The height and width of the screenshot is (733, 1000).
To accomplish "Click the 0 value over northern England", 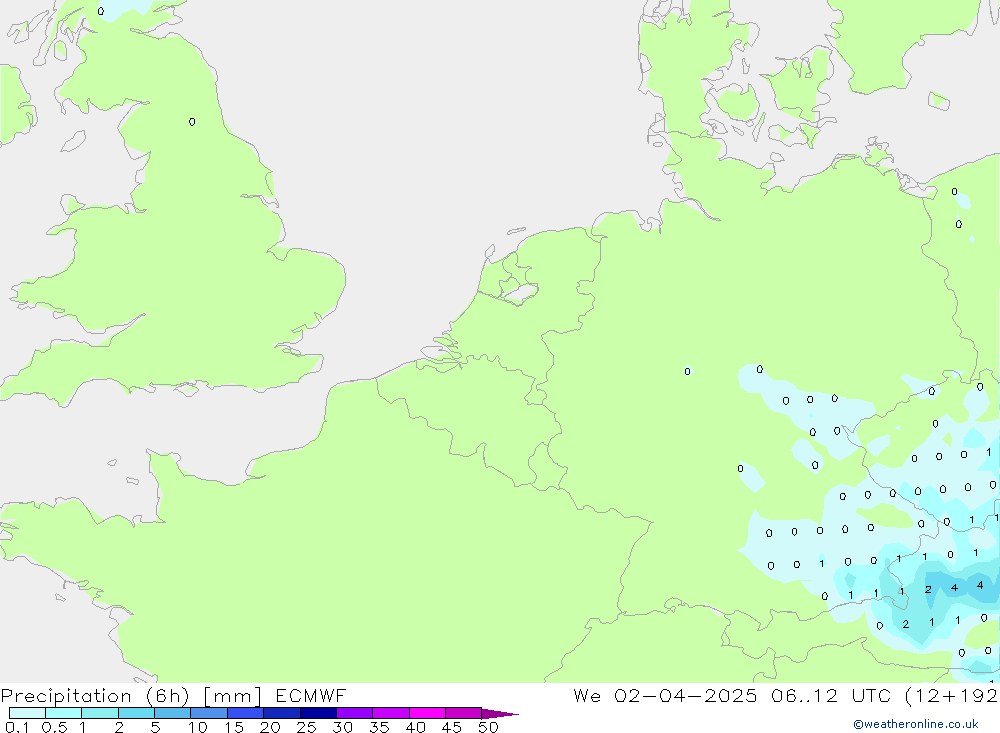I will (x=192, y=122).
